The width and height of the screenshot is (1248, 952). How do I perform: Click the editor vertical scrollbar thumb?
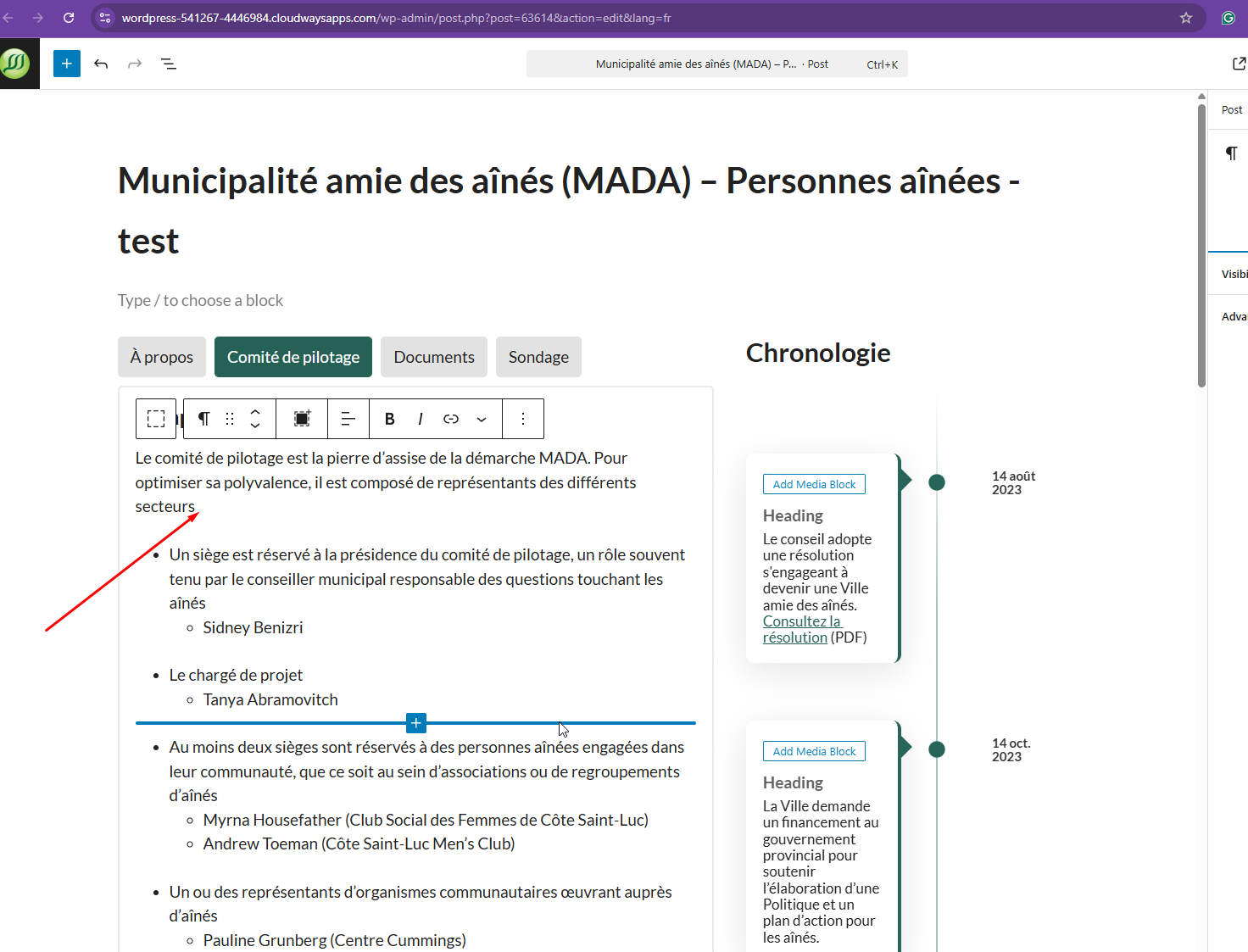[1201, 246]
